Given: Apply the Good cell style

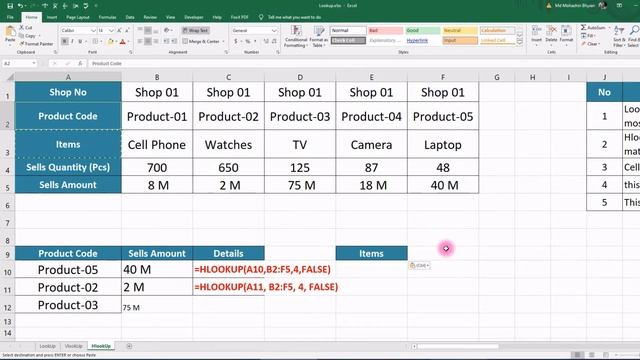Looking at the screenshot, I should click(x=422, y=31).
